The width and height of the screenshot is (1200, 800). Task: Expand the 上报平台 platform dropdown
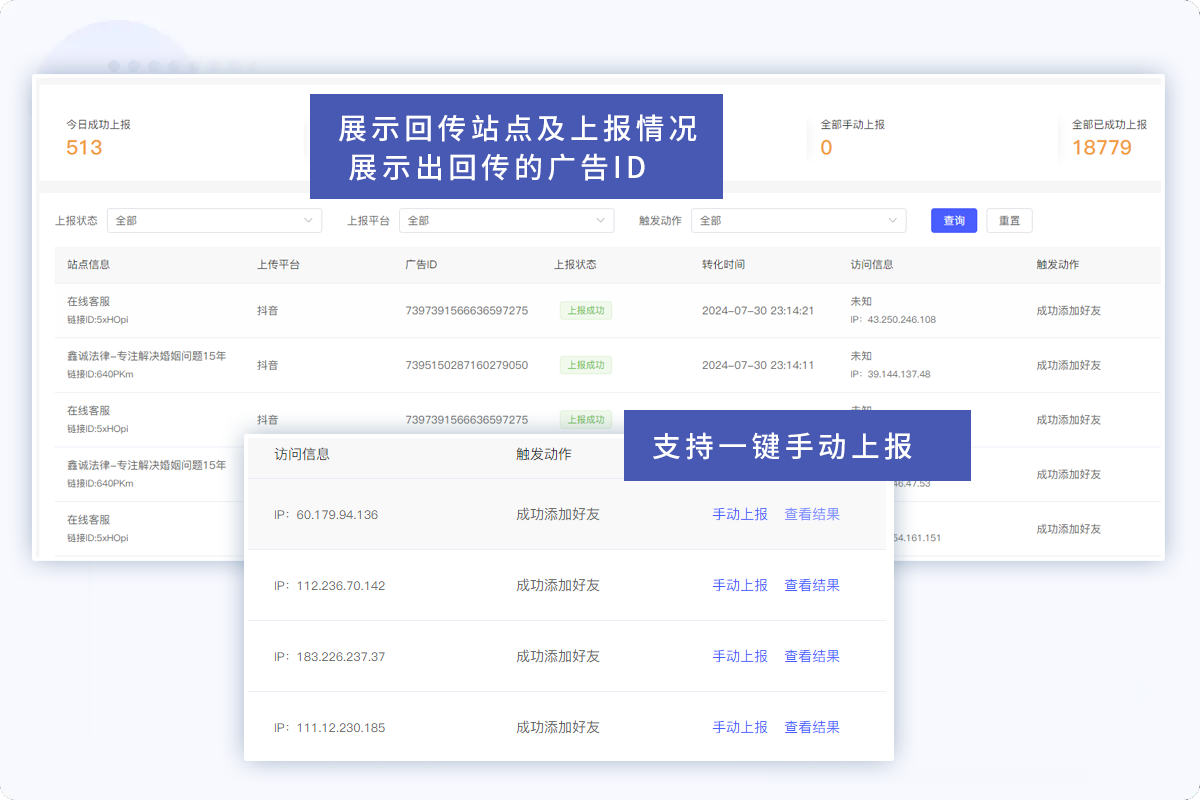(x=506, y=220)
